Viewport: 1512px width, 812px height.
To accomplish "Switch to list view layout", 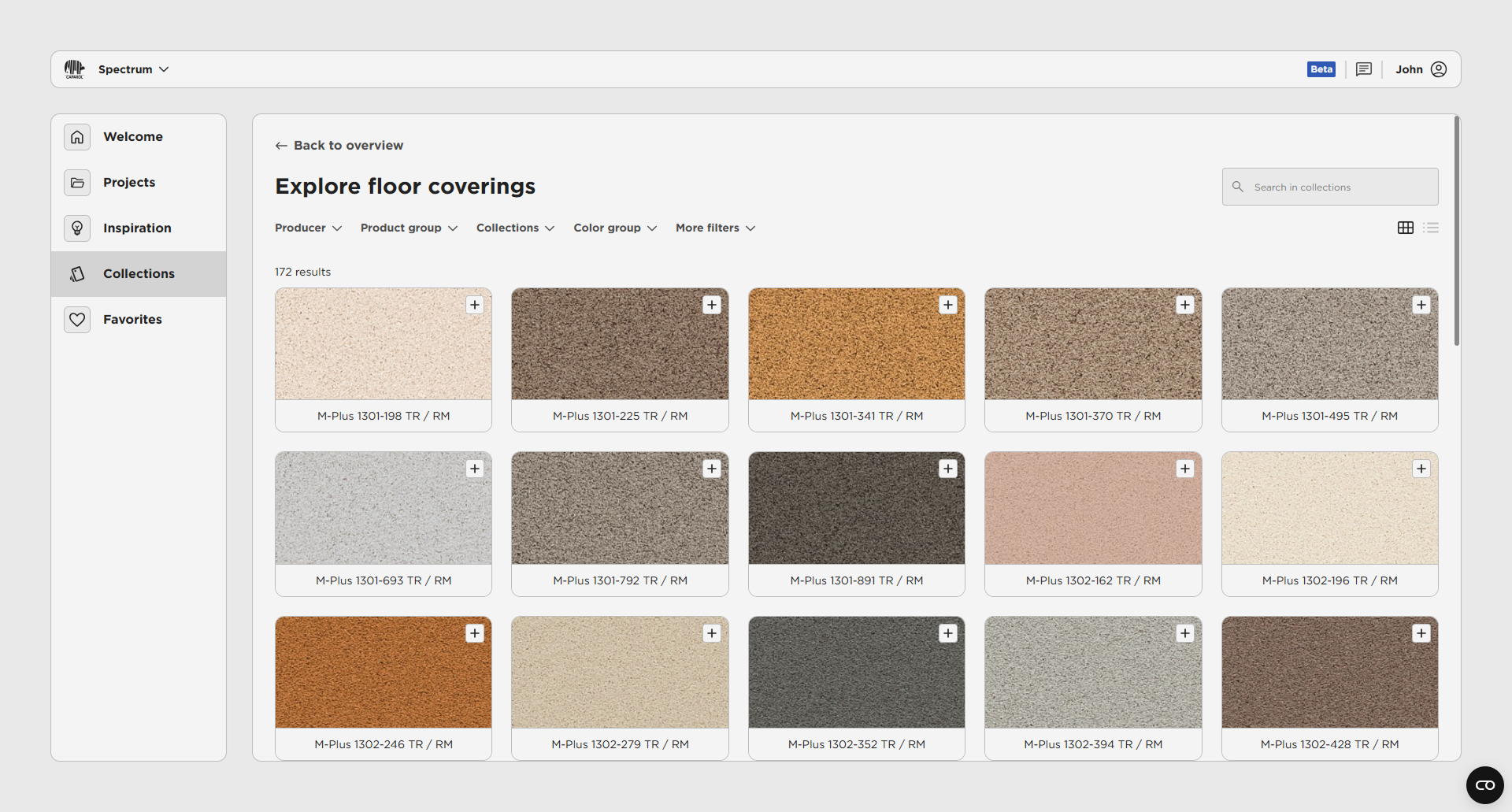I will point(1431,228).
